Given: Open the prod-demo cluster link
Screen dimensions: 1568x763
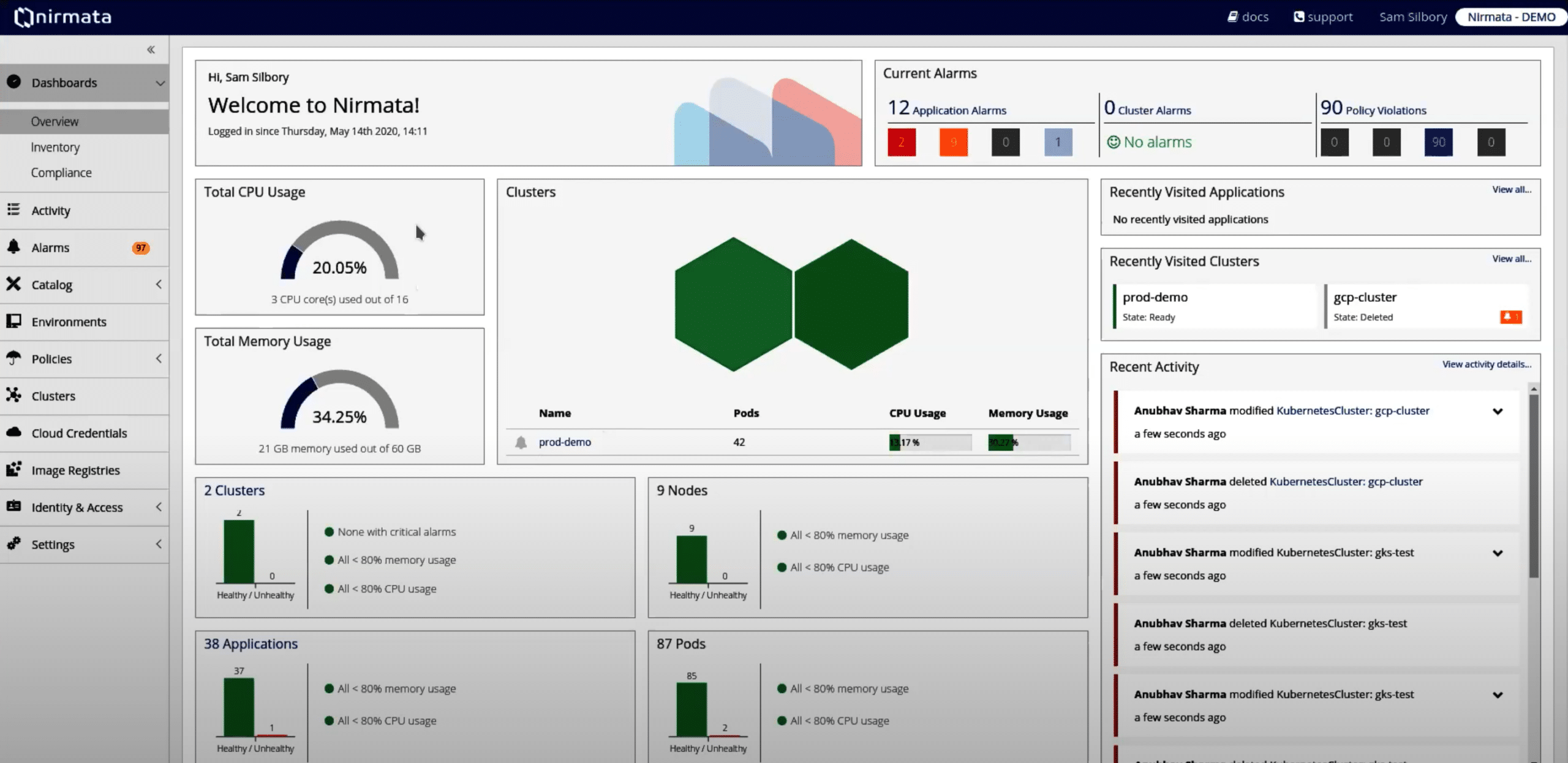Looking at the screenshot, I should pos(564,442).
